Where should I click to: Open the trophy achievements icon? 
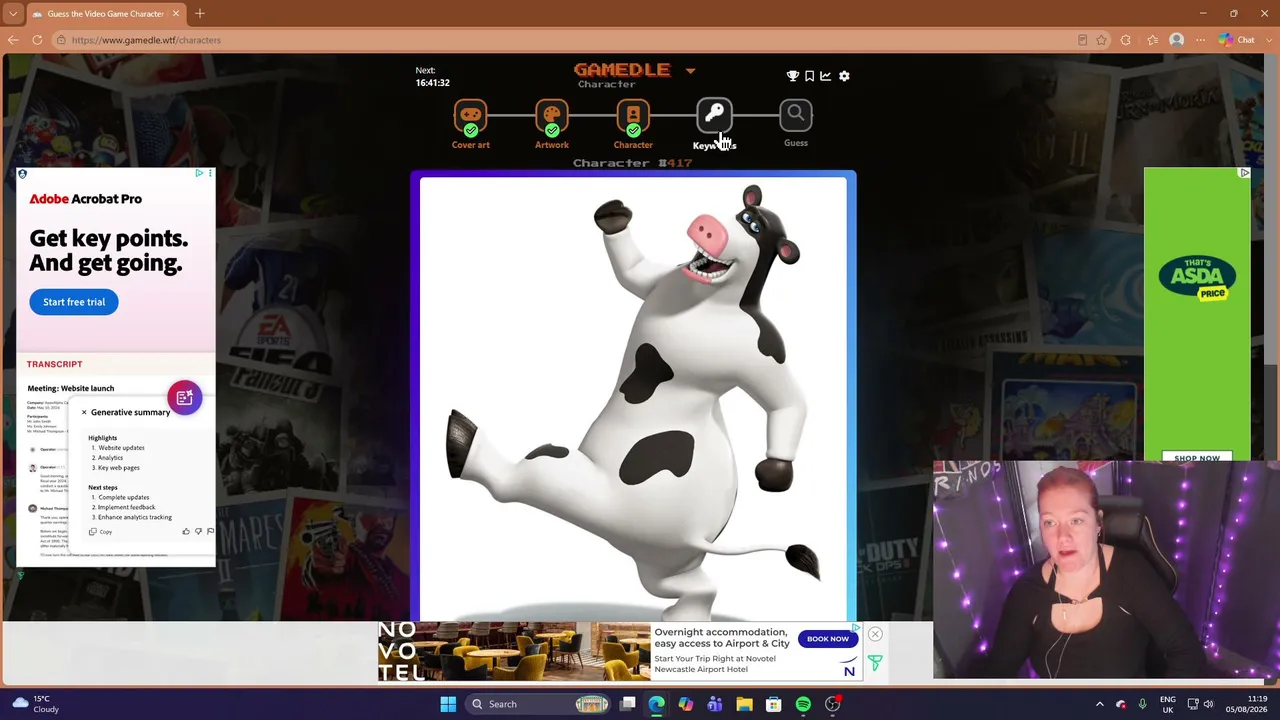coord(793,76)
